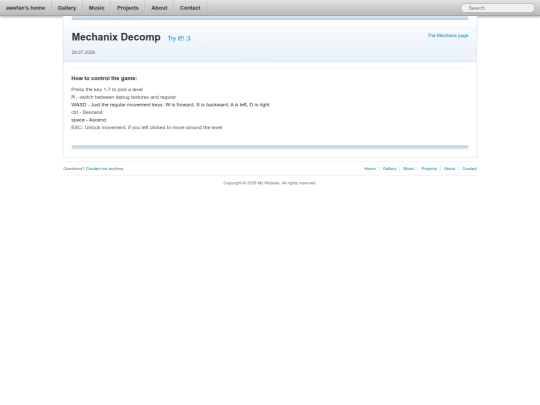Viewport: 540px width, 405px height.
Task: Open the Gallery tab in top navbar
Action: coord(67,8)
